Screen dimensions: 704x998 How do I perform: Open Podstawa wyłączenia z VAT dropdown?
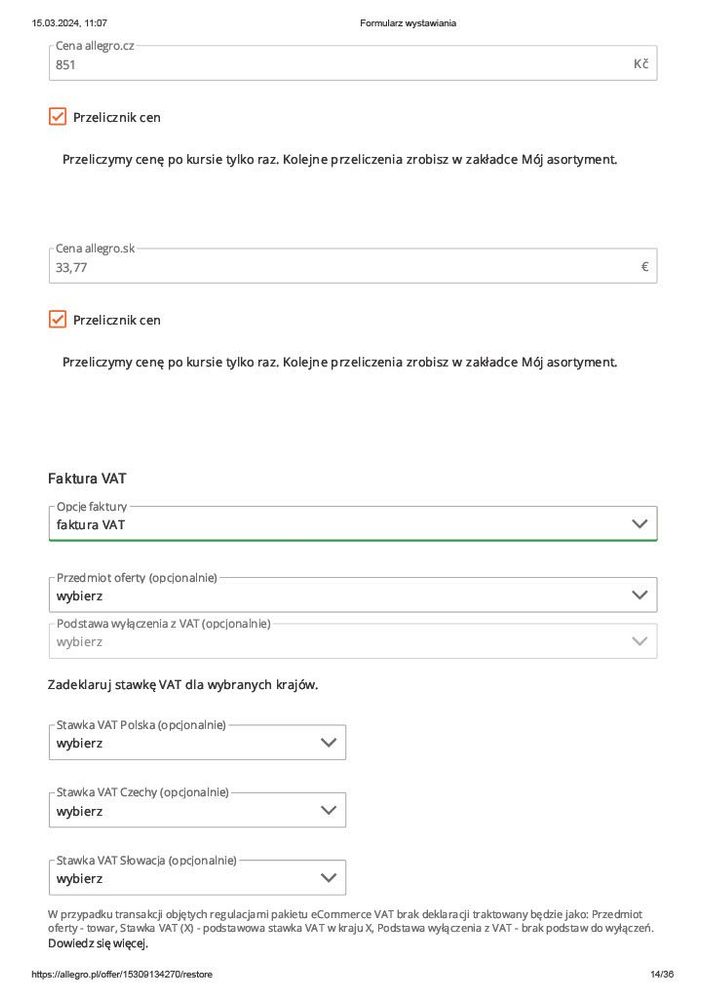340,642
